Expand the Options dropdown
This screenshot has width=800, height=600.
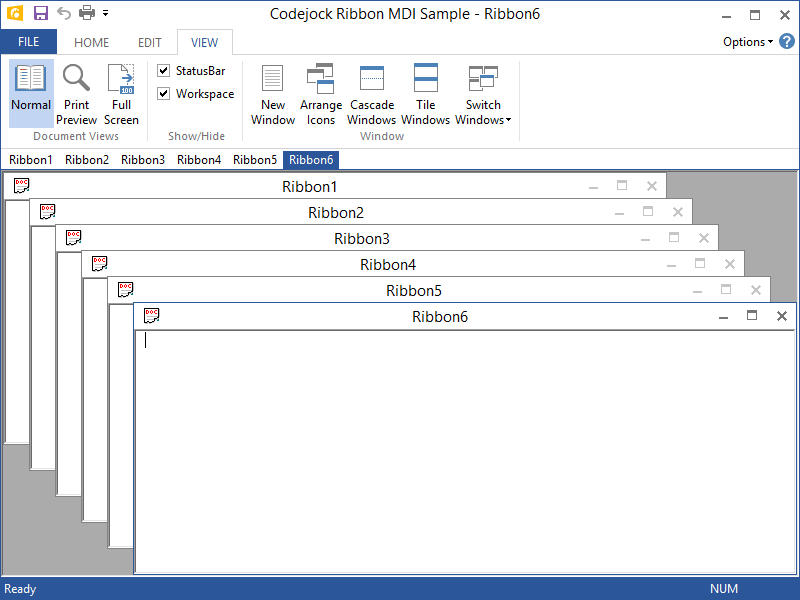click(746, 42)
